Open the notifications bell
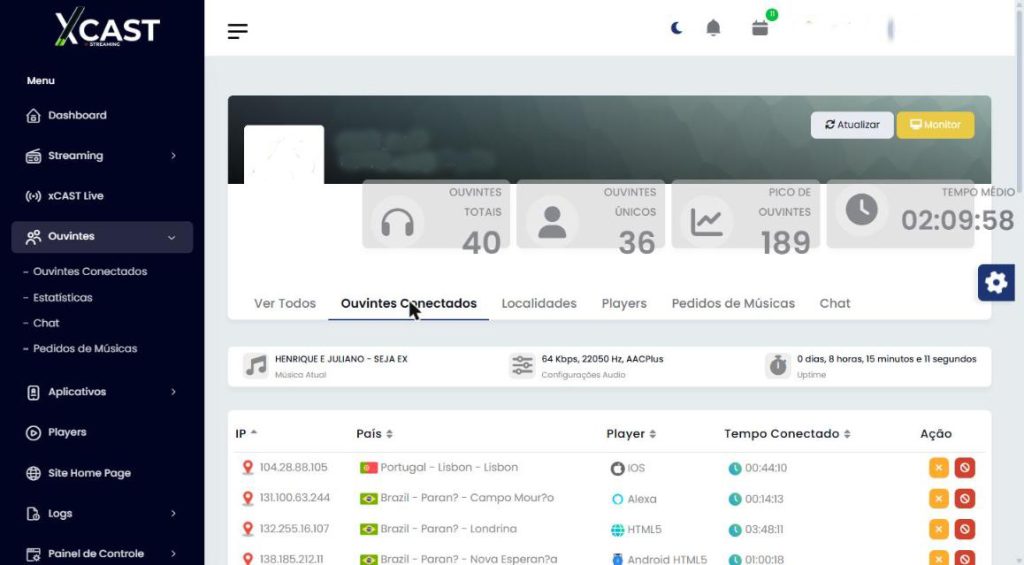 [x=713, y=28]
